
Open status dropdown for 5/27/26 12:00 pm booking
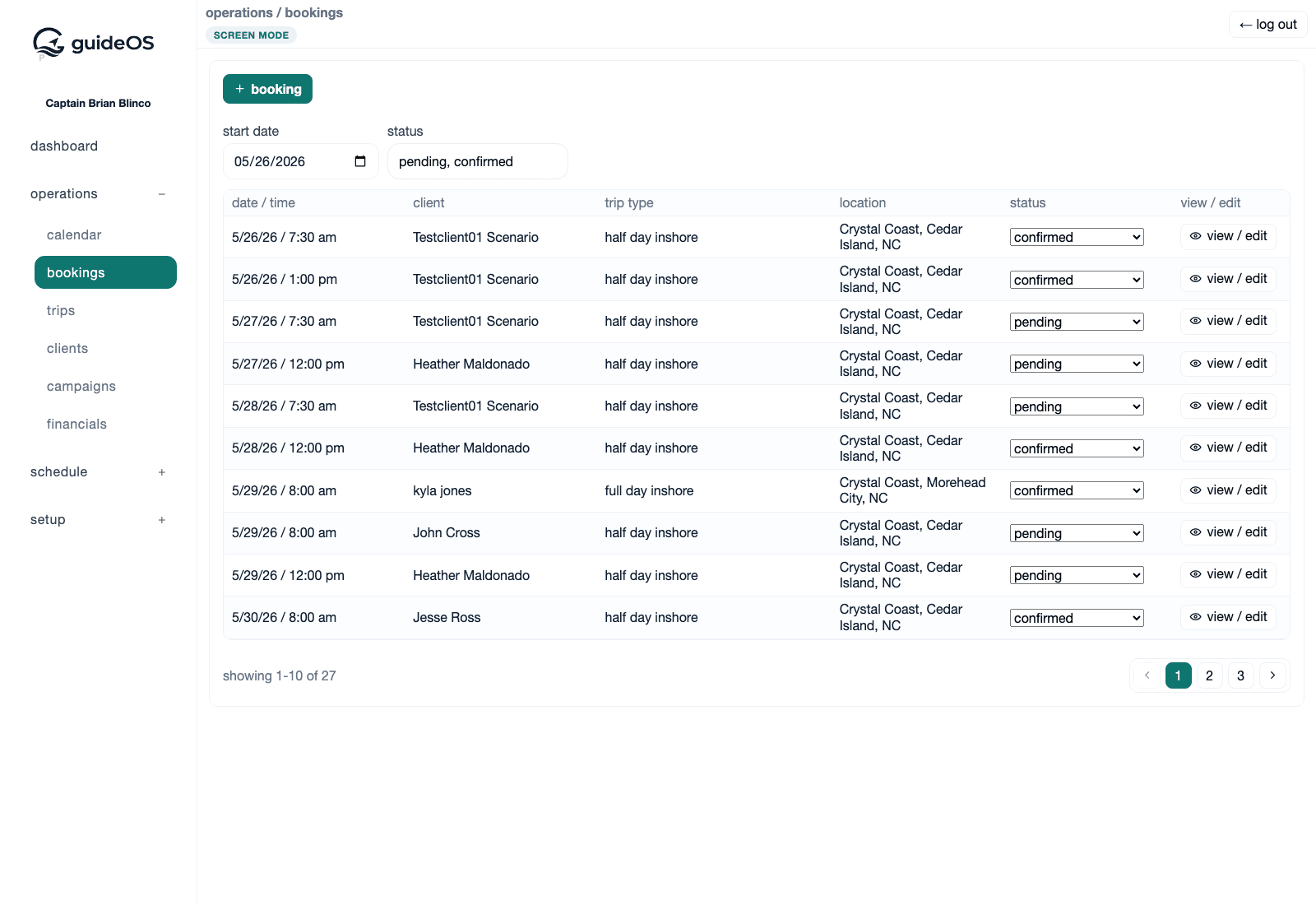[x=1077, y=364]
